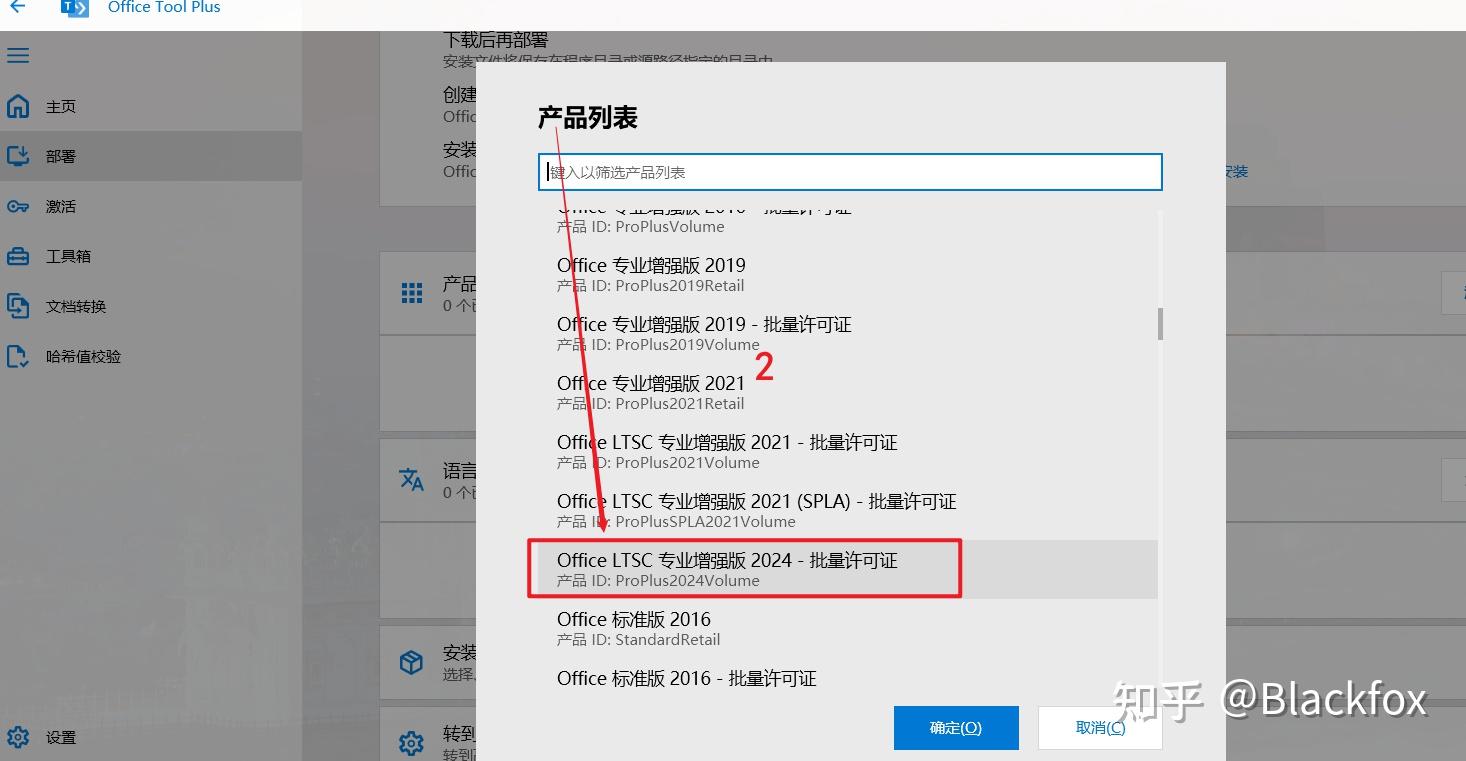Select Office 标准版 2016 retail entry
The image size is (1466, 761).
(847, 628)
